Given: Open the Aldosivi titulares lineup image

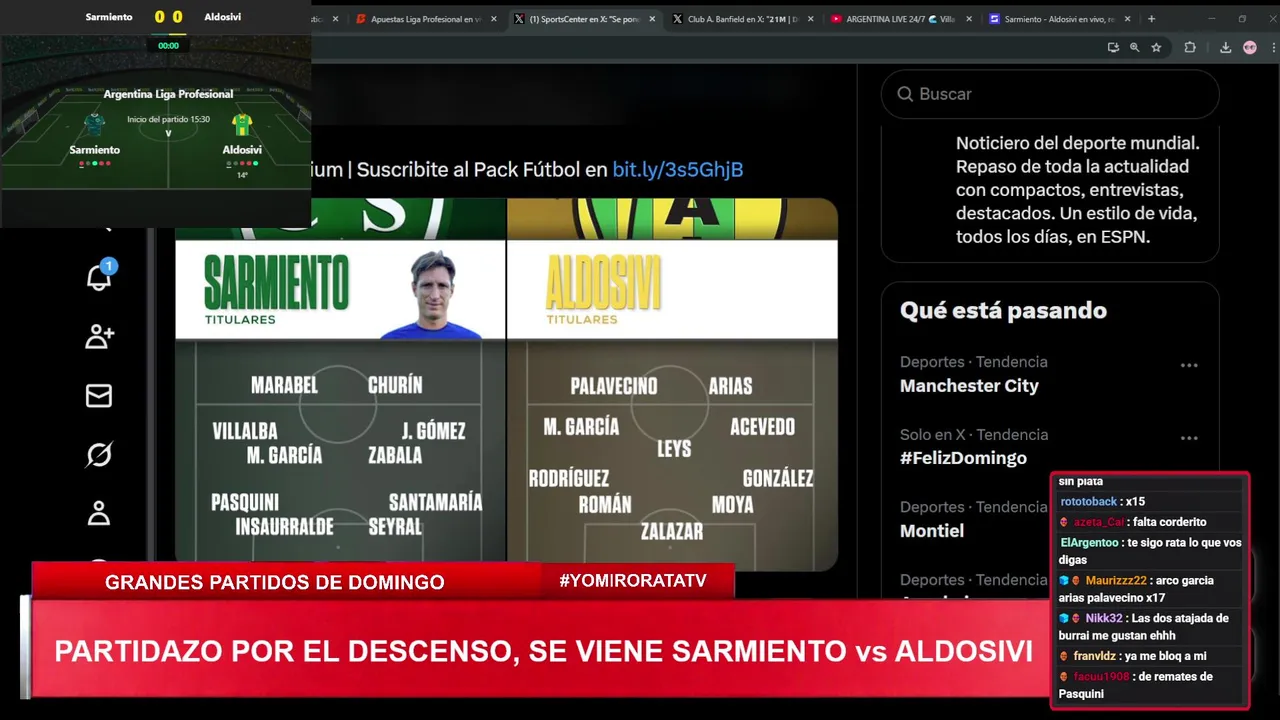Looking at the screenshot, I should (x=672, y=384).
